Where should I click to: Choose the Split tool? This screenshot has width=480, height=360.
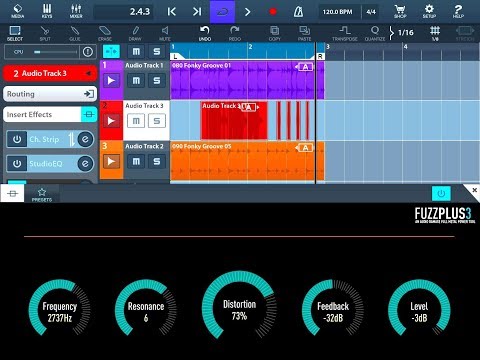(x=45, y=33)
